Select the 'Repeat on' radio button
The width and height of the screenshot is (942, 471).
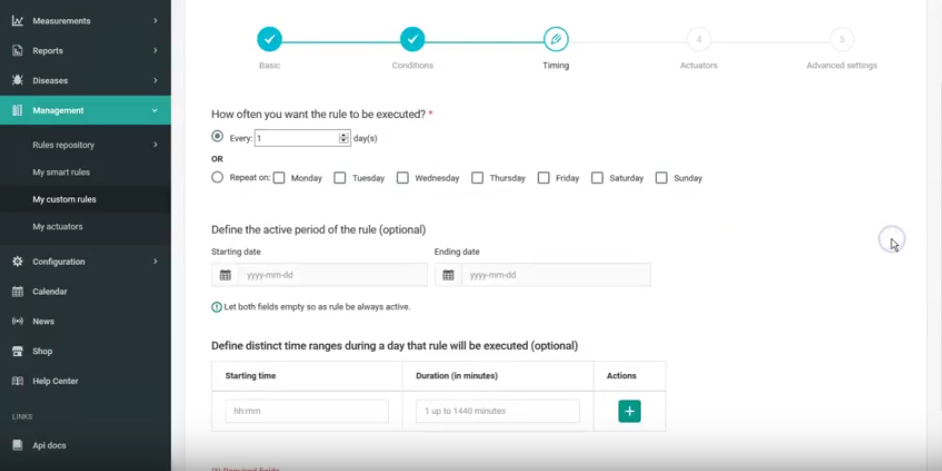click(217, 177)
